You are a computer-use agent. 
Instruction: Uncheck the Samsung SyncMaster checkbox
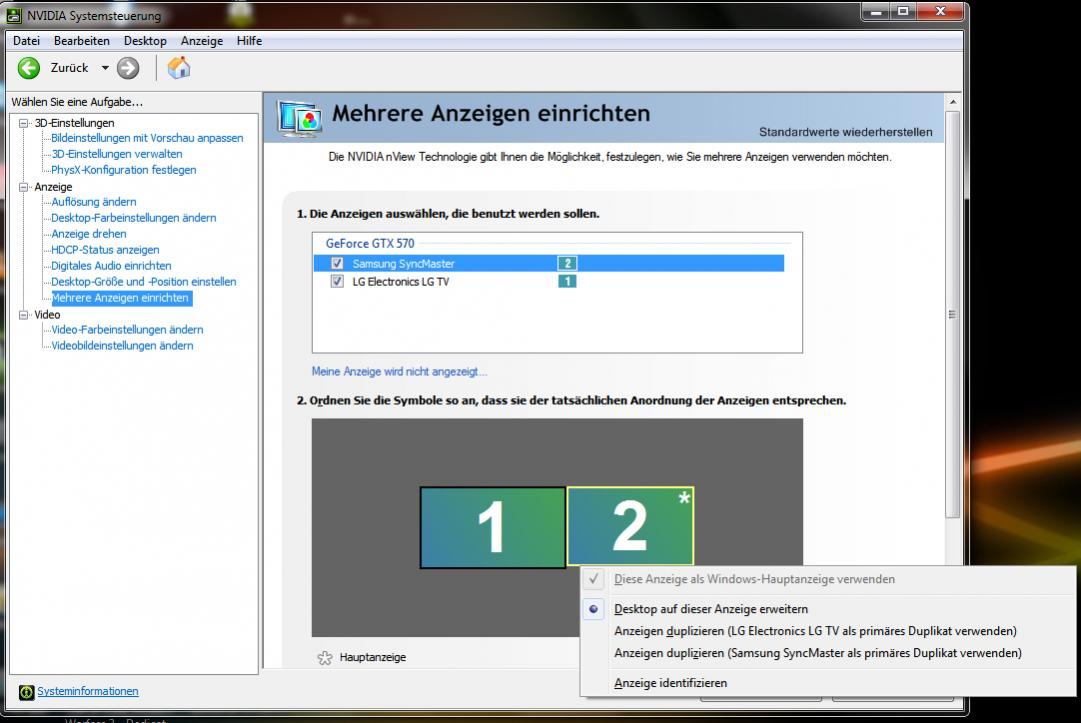[337, 263]
